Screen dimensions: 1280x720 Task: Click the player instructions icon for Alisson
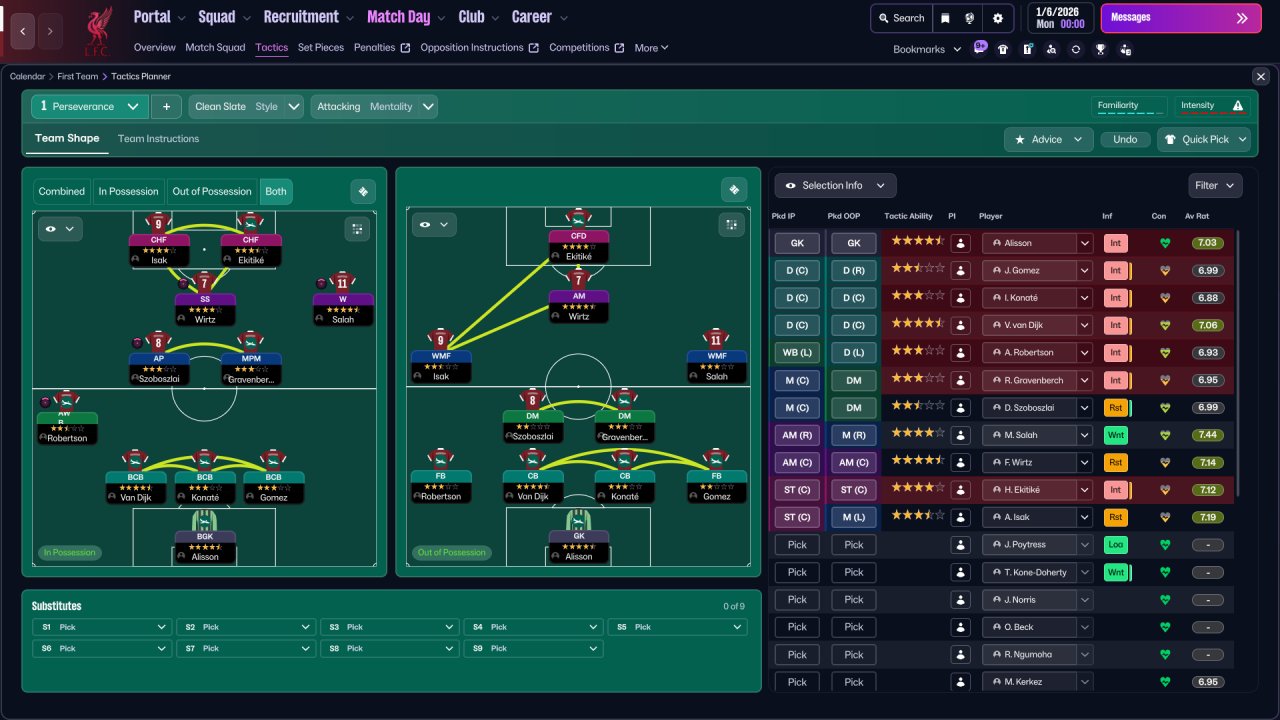961,243
